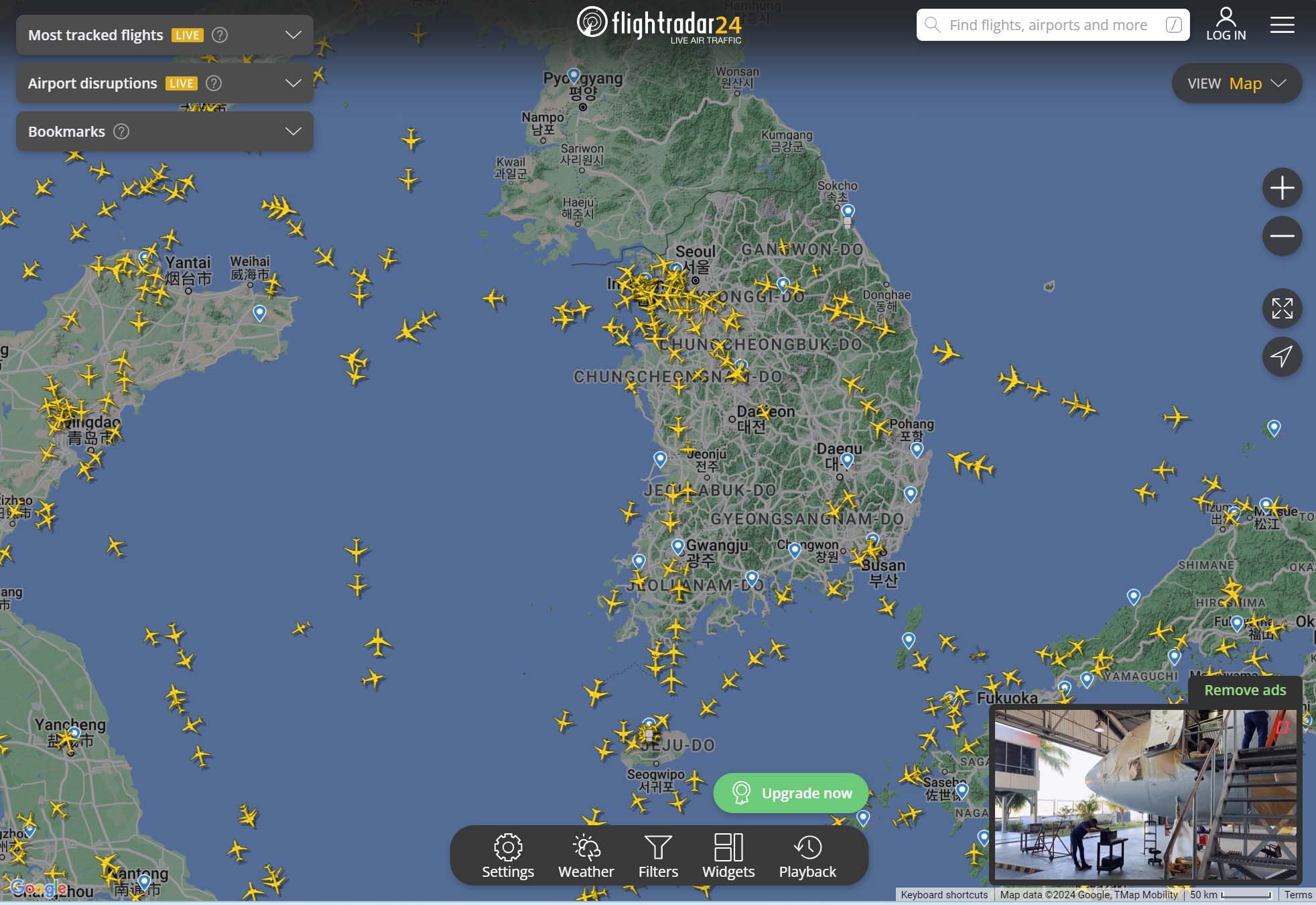This screenshot has width=1316, height=905.
Task: Expand Airport disruptions panel
Action: tap(293, 83)
